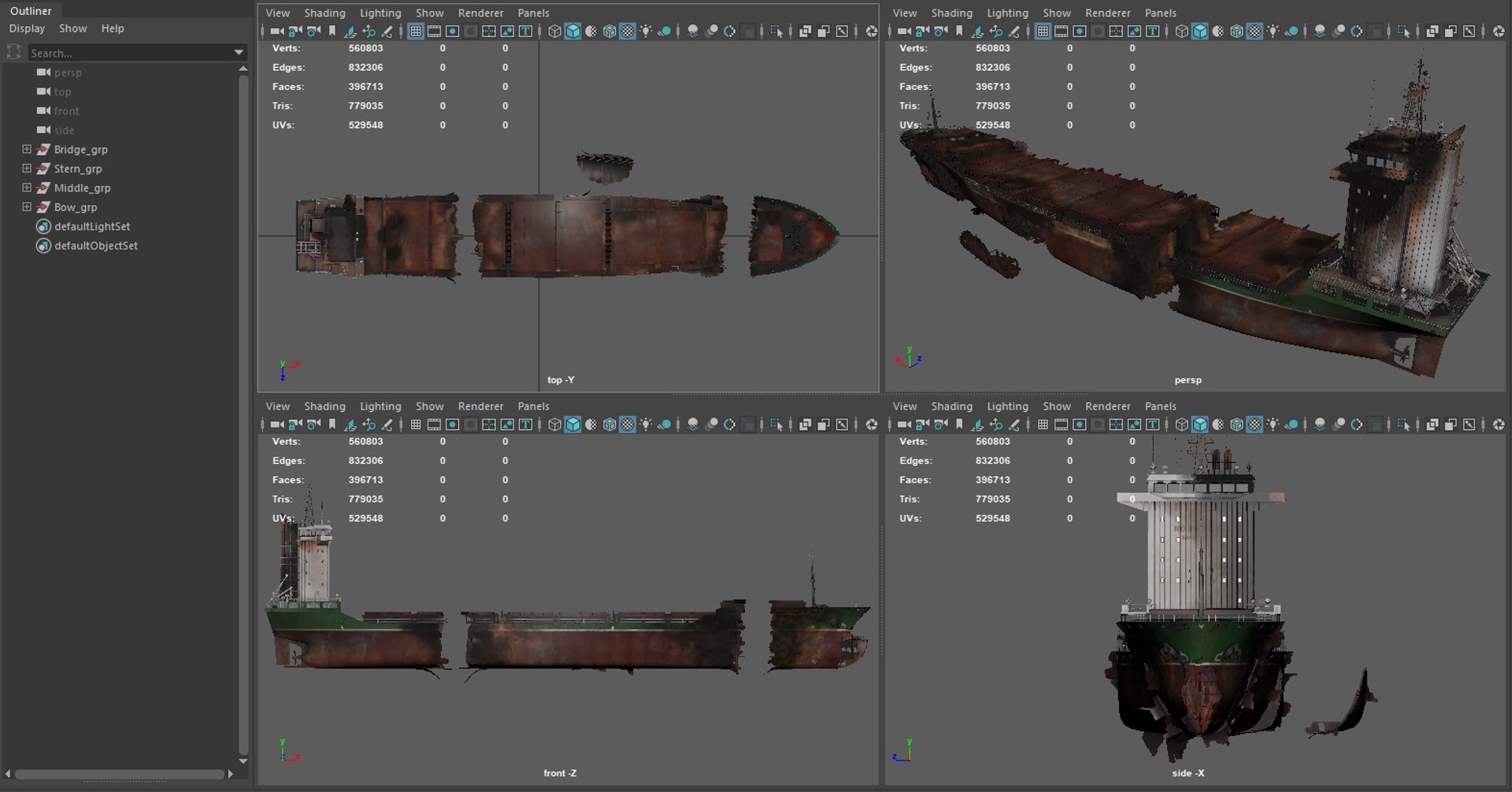Viewport: 1512px width, 792px height.
Task: Click Bookmarks icon in top-Y viewport toolbar
Action: click(332, 31)
